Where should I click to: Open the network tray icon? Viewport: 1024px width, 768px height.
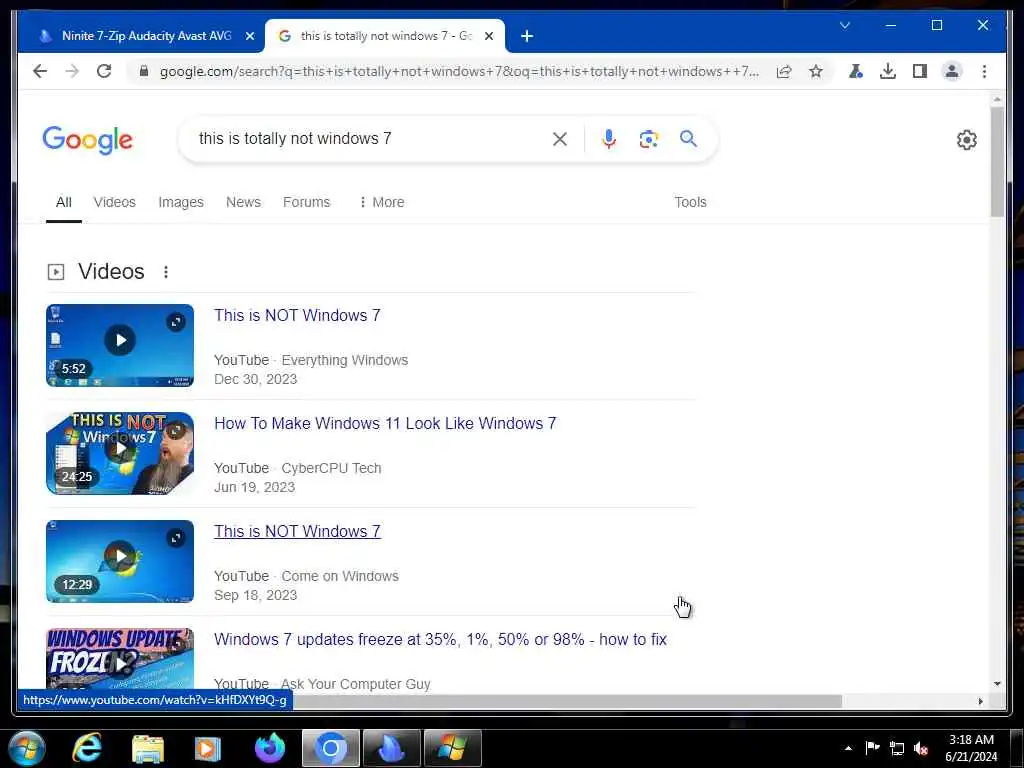coord(897,748)
